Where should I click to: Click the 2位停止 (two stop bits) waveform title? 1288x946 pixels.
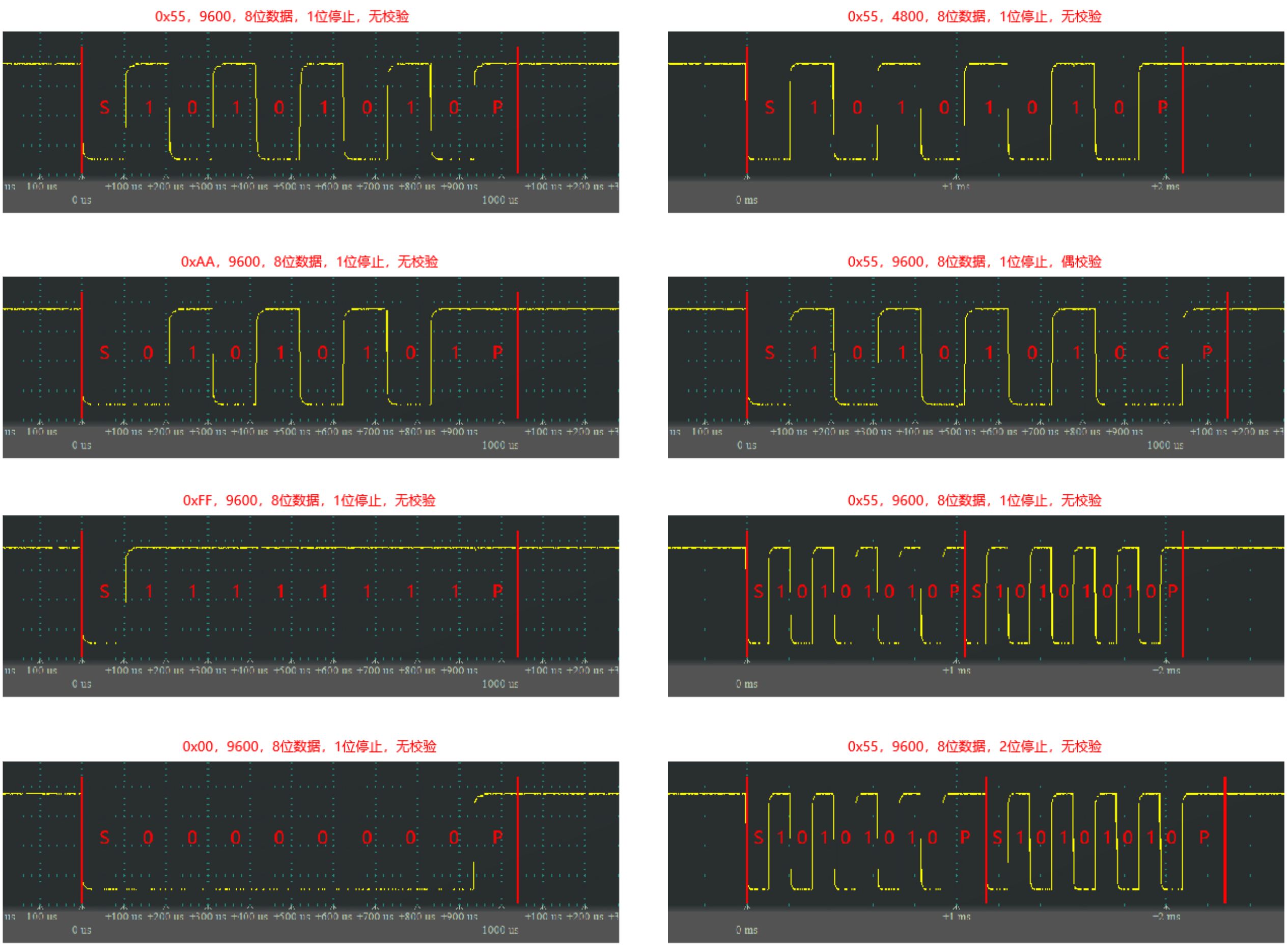974,747
